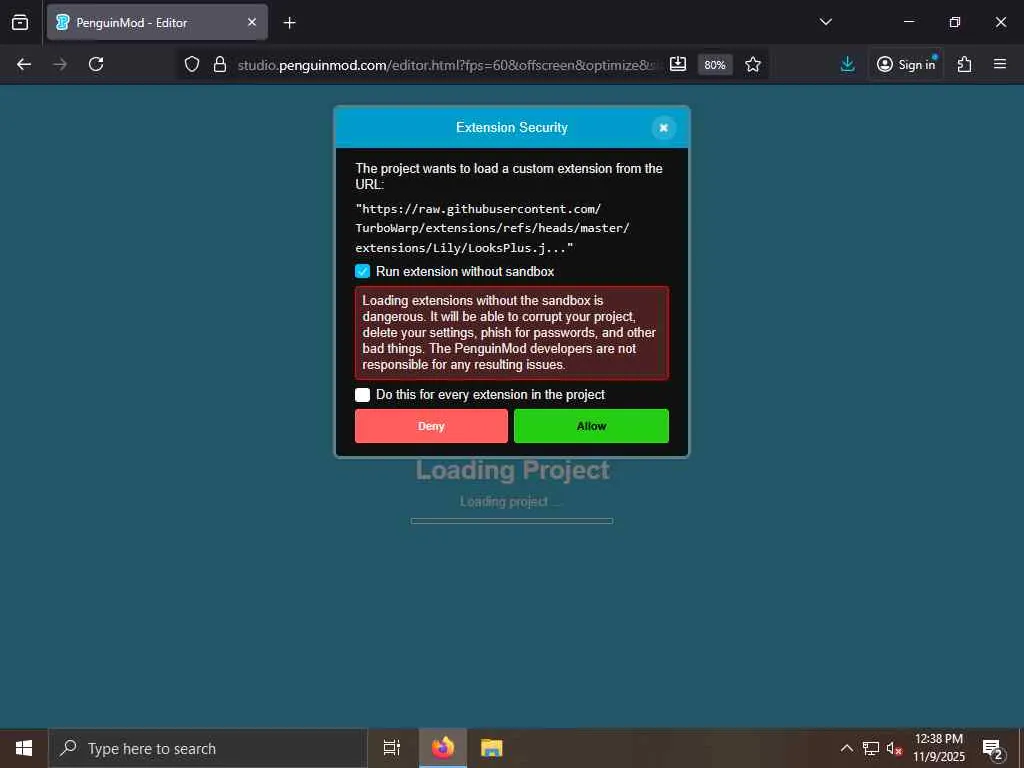Bookmark this page with star icon
Viewport: 1024px width, 768px height.
point(753,64)
